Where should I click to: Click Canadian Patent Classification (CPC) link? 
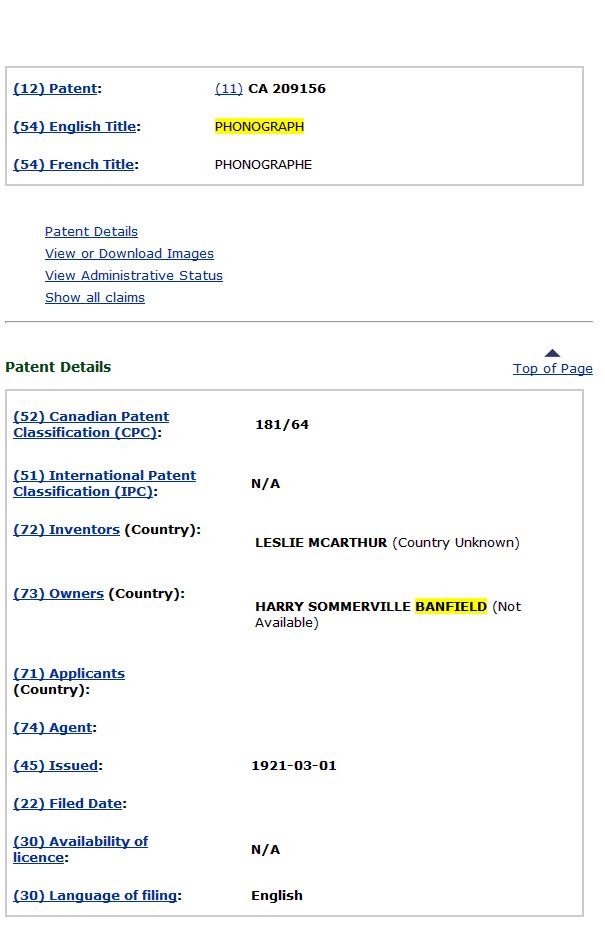(x=90, y=424)
